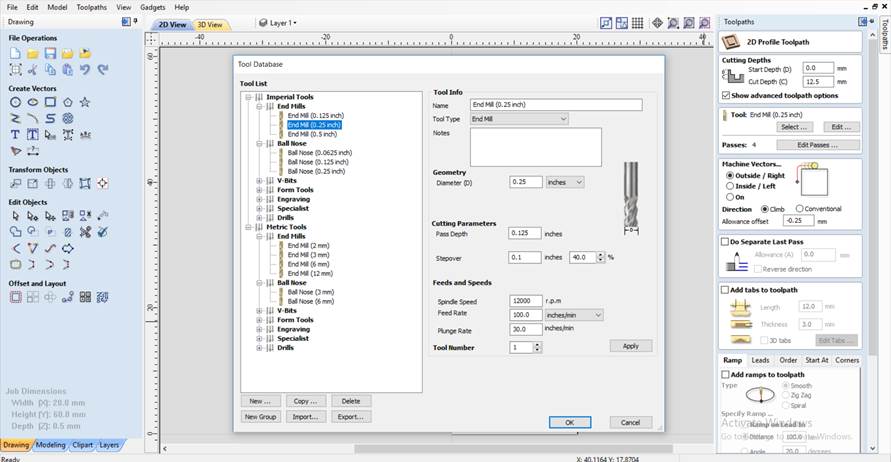Open the Gadgets menu
The width and height of the screenshot is (891, 462).
click(152, 7)
